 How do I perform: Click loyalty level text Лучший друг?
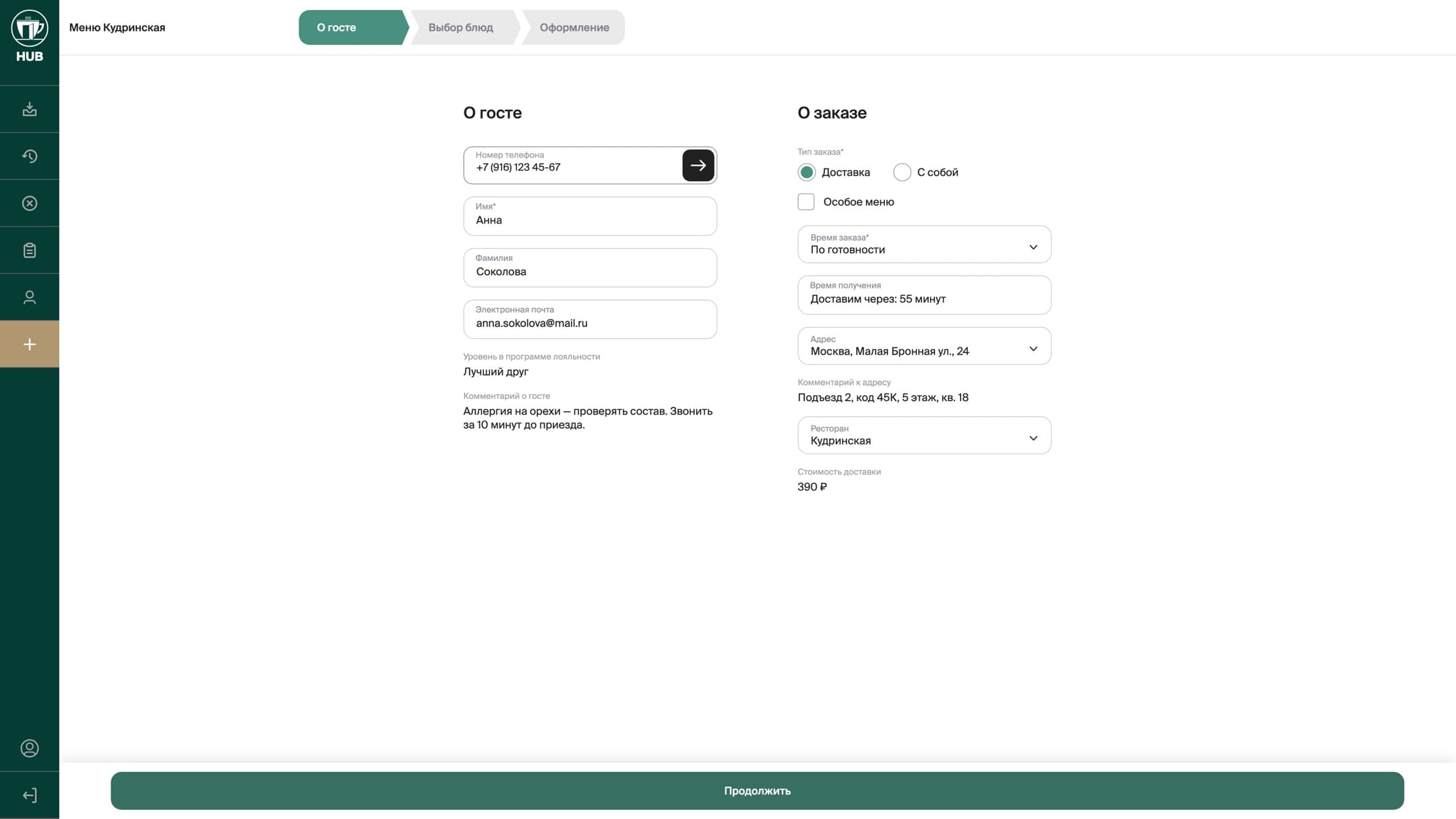coord(495,372)
